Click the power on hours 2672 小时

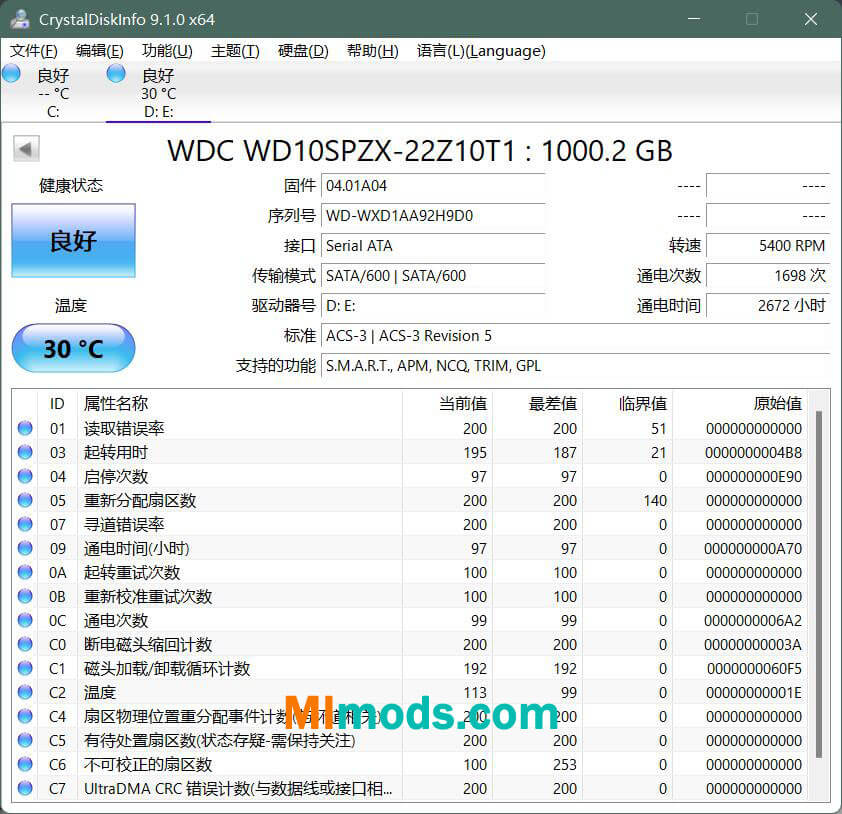pos(768,306)
